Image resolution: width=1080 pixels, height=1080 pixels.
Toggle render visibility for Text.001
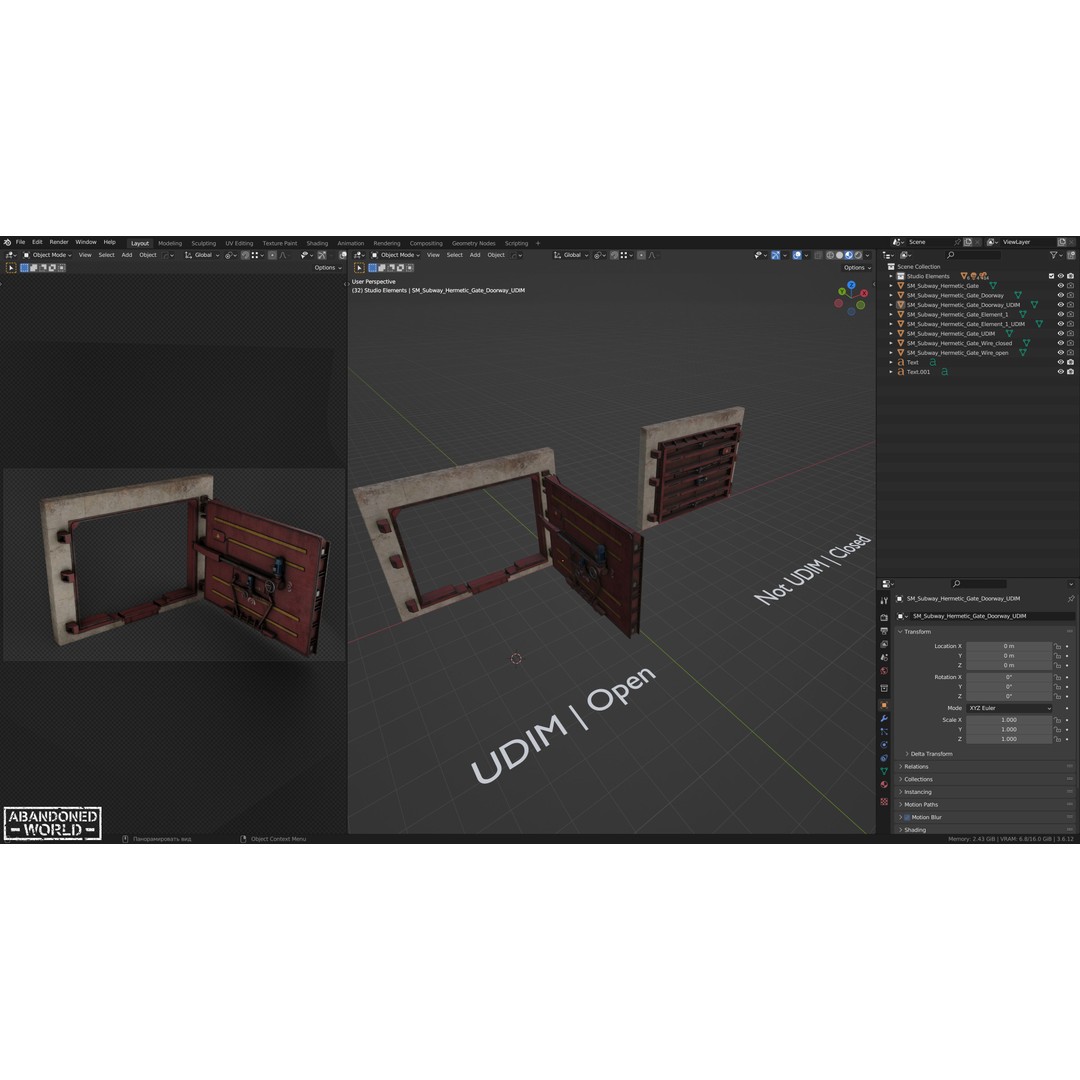1070,371
